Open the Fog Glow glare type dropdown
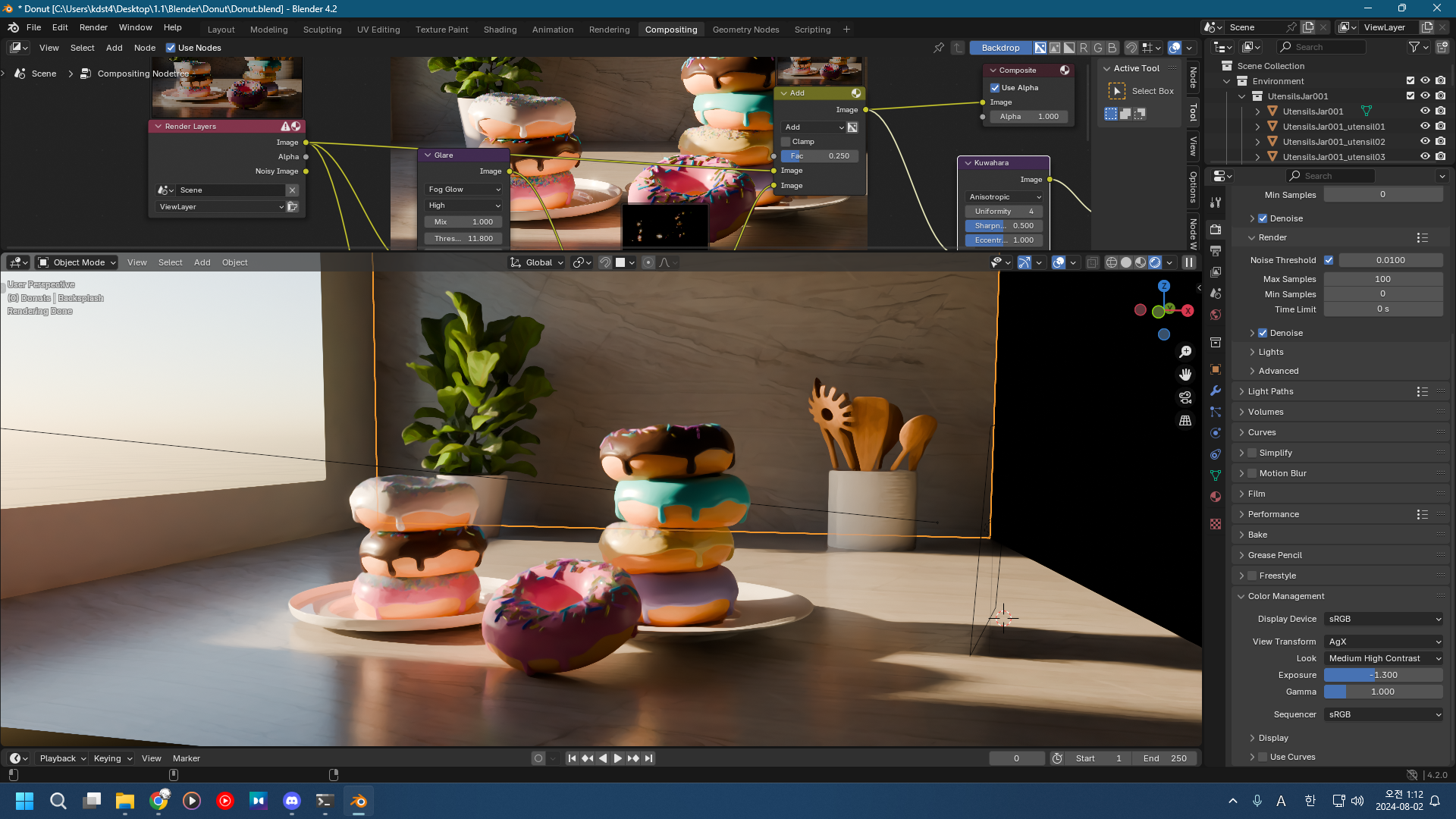1456x819 pixels. click(464, 190)
